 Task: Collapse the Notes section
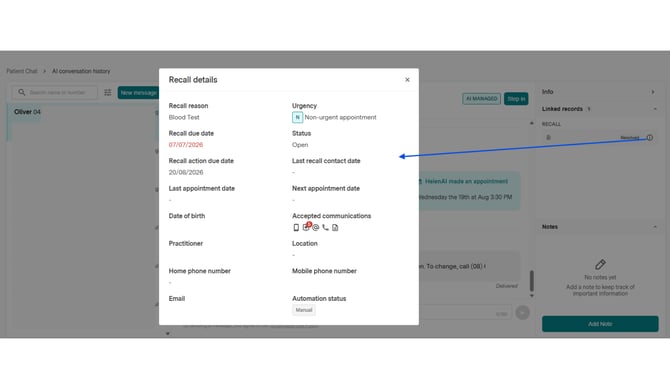(655, 227)
